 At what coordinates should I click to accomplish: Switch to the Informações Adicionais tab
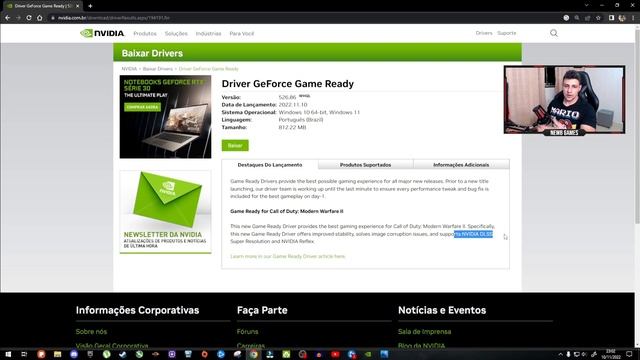(461, 165)
